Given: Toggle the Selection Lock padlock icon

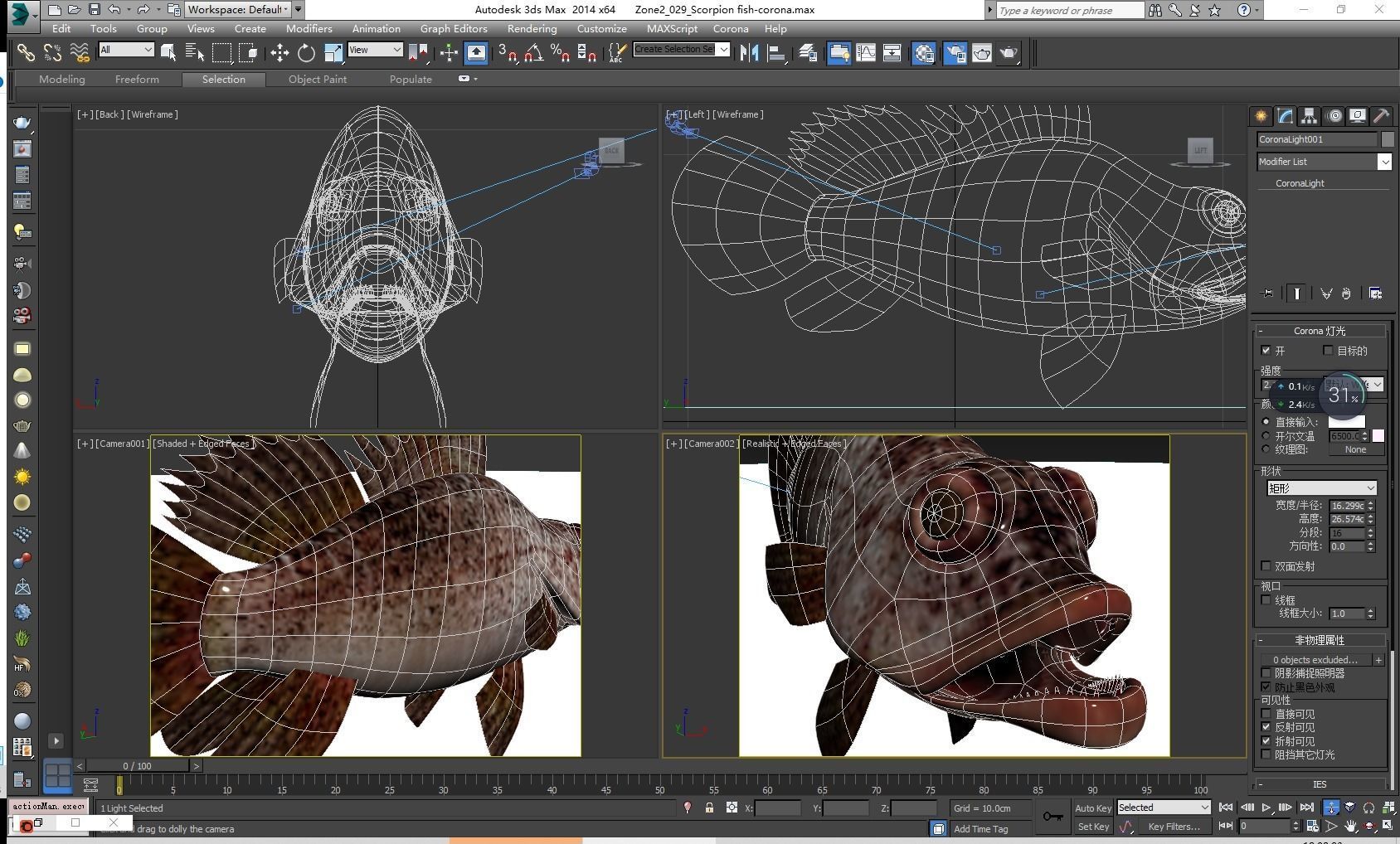Looking at the screenshot, I should [709, 808].
